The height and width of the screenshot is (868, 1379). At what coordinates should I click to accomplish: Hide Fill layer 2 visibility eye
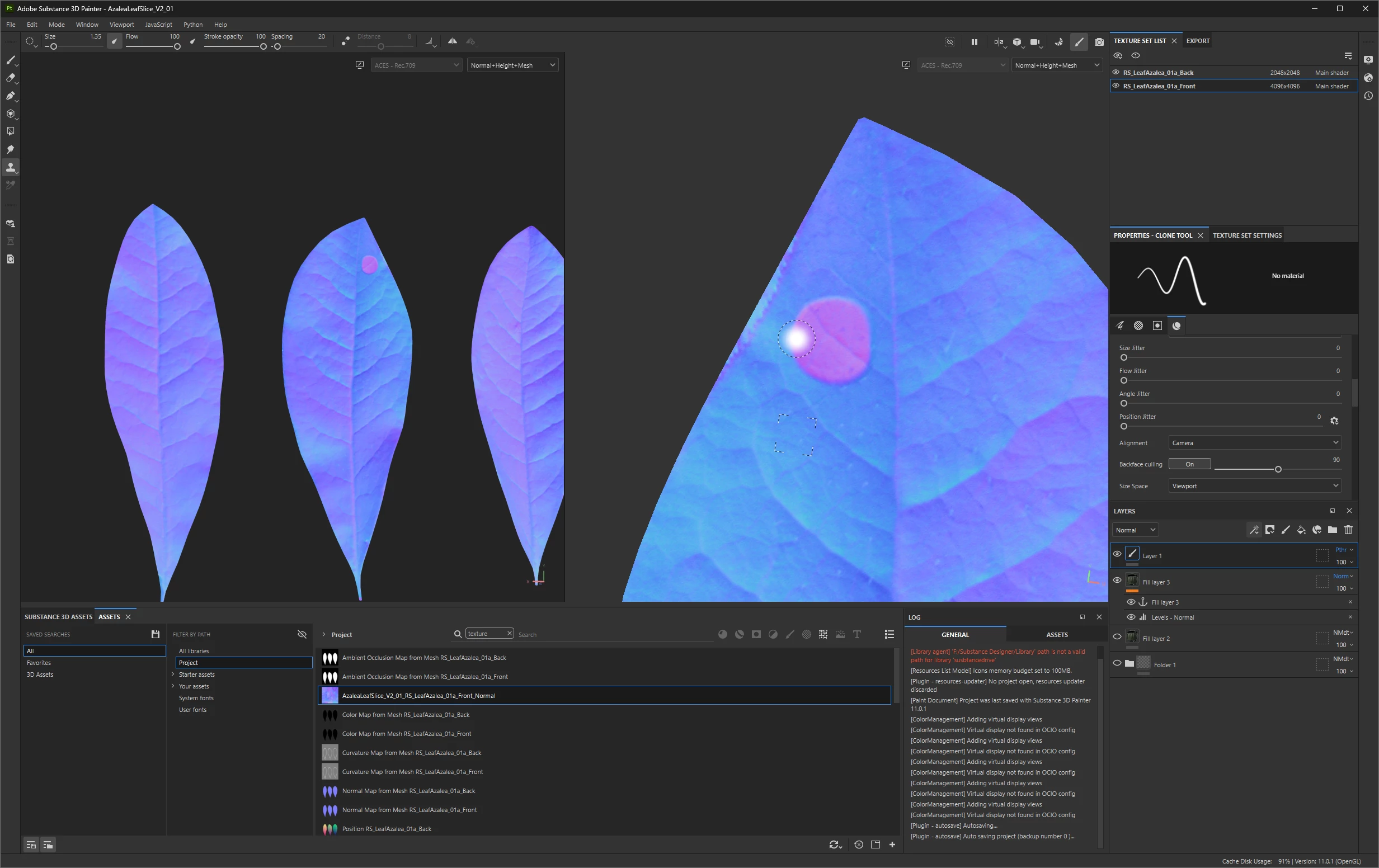[1117, 636]
